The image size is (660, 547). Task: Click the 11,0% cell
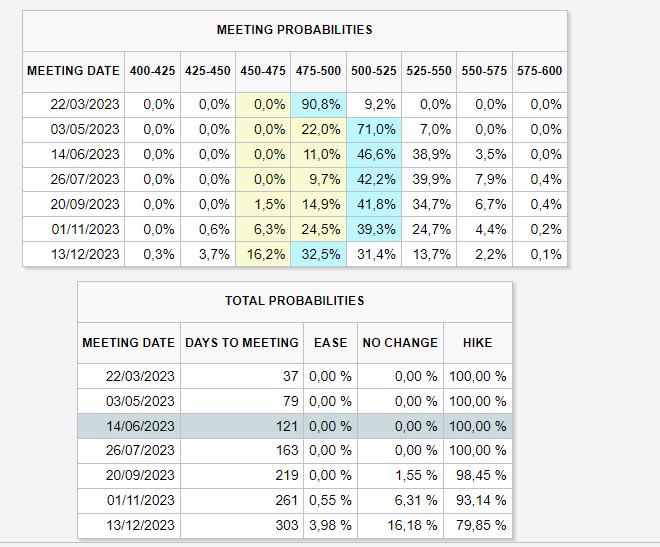tap(318, 154)
